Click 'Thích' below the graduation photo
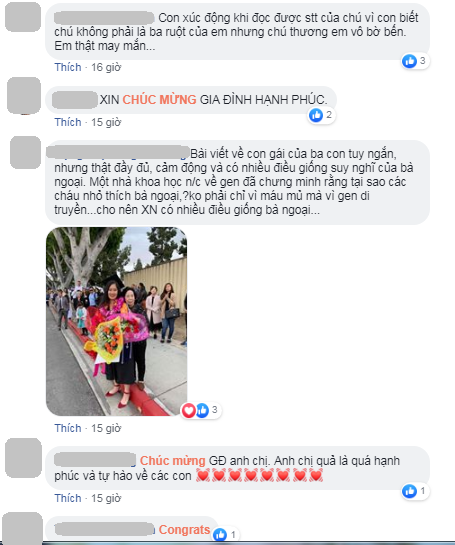 68,428
